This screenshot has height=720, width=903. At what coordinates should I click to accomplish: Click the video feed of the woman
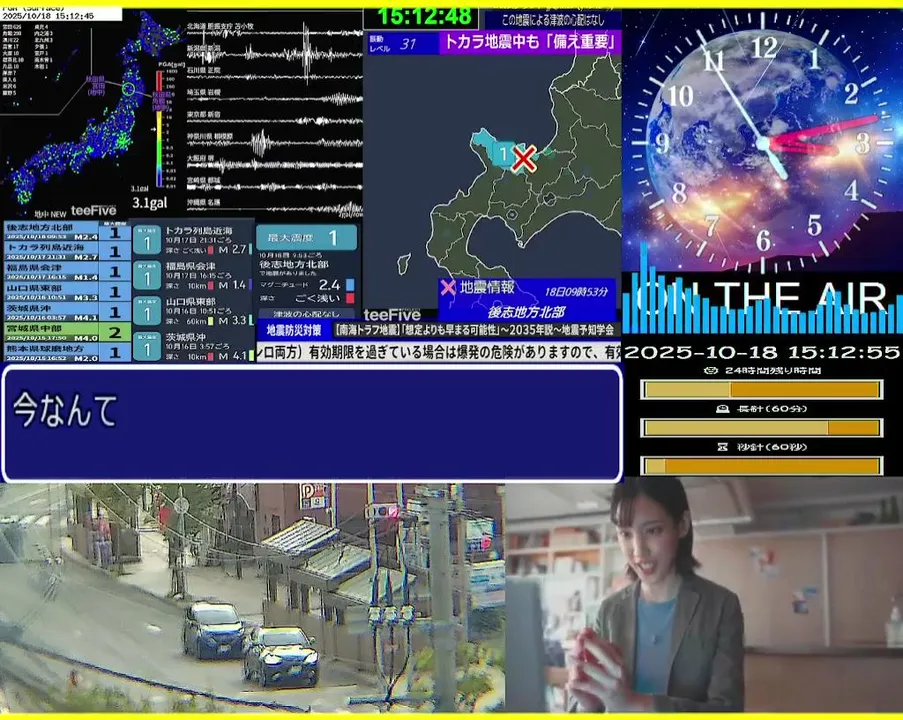click(704, 594)
